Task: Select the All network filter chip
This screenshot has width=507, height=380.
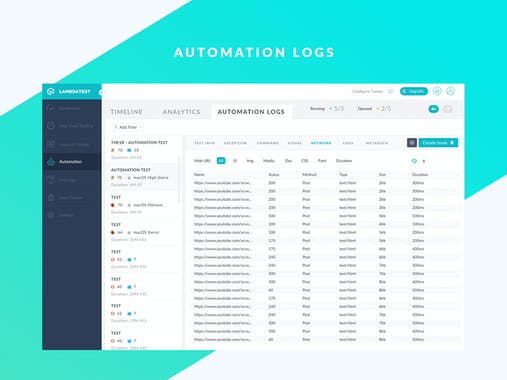Action: 221,161
